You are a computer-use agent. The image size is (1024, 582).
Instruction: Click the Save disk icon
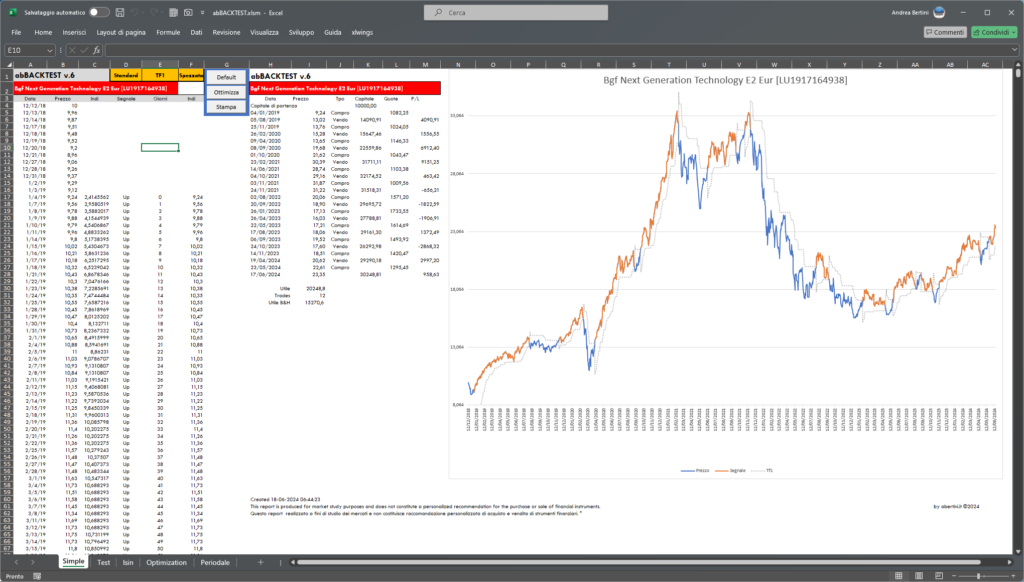click(x=120, y=12)
